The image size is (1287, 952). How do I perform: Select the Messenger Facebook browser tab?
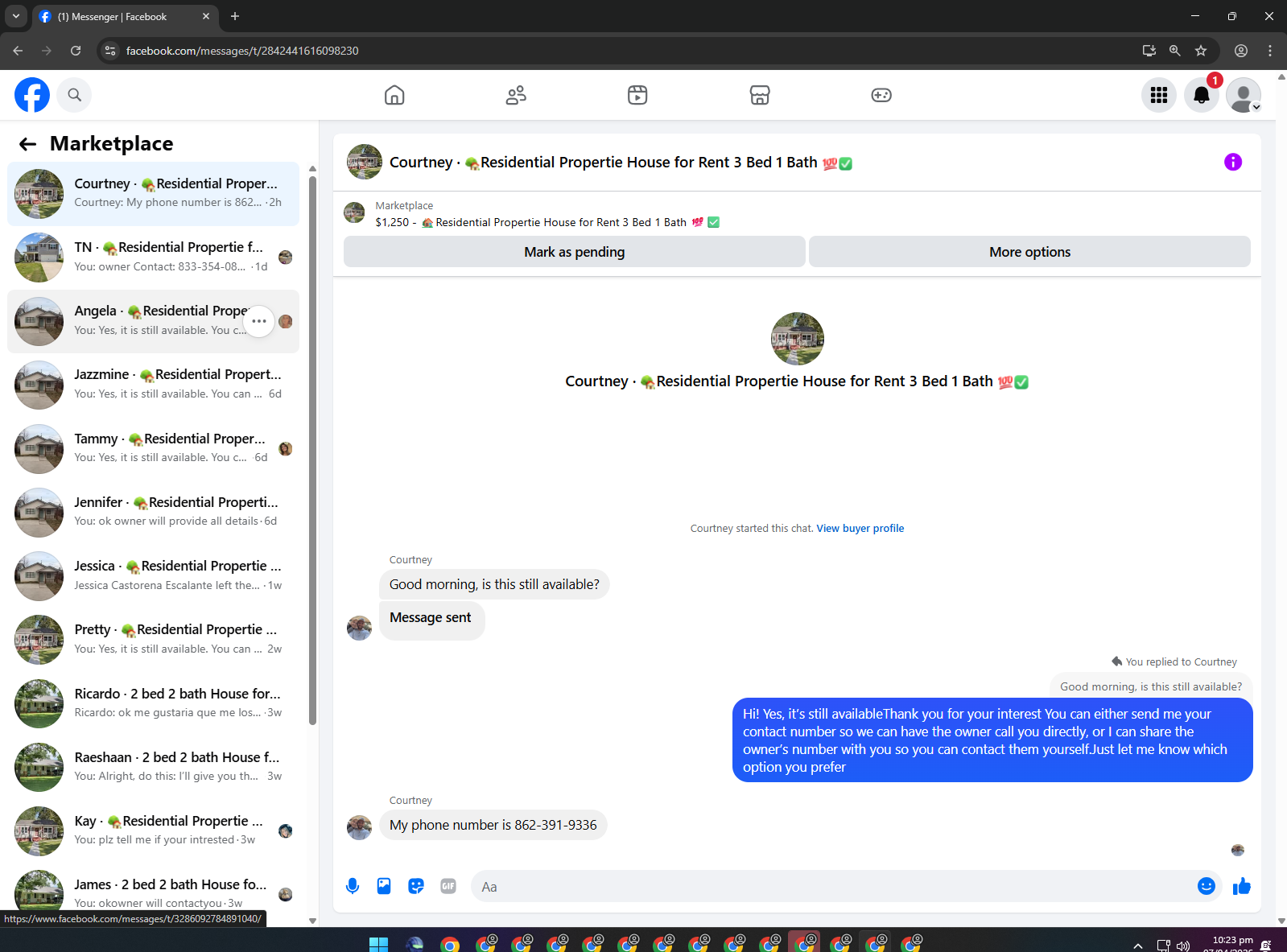pyautogui.click(x=125, y=16)
